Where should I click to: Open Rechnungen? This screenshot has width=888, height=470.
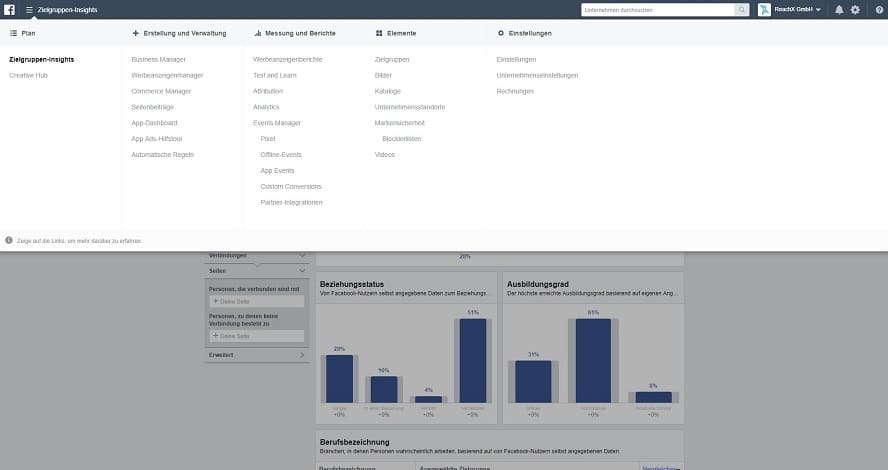pos(515,91)
